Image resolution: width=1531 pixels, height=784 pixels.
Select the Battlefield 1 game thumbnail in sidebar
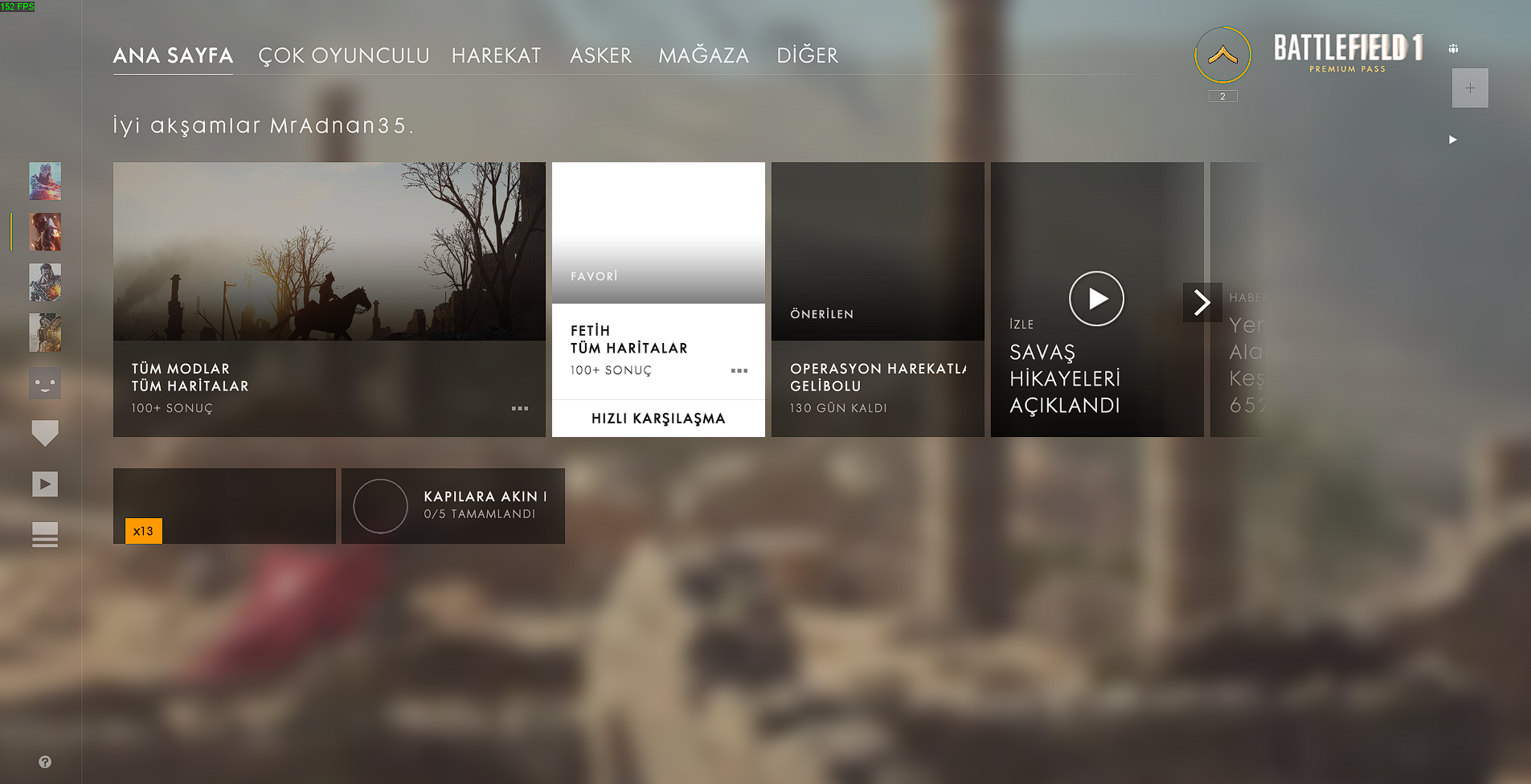(x=45, y=232)
